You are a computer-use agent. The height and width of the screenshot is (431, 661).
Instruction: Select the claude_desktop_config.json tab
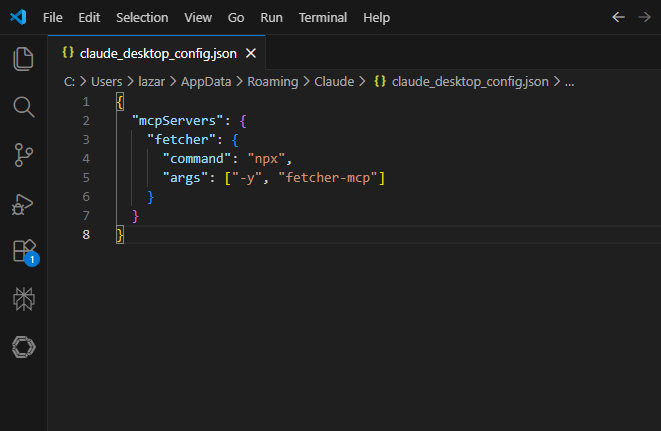pyautogui.click(x=157, y=53)
